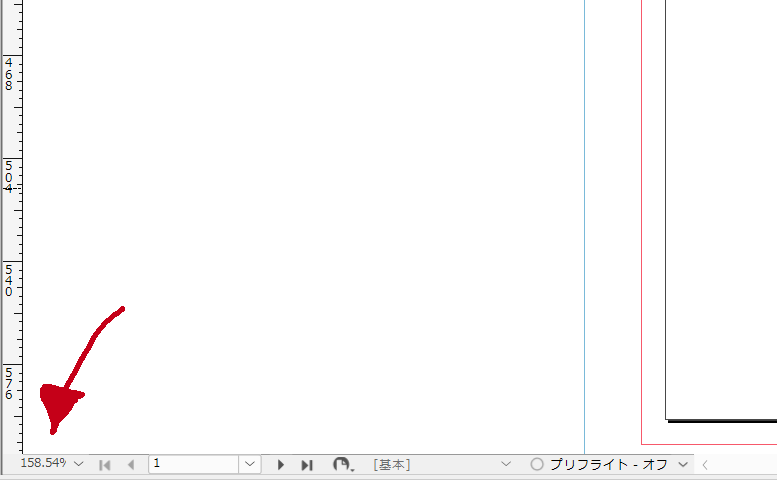Screen dimensions: 777x480
Task: Open the document status menu icon
Action: pyautogui.click(x=343, y=465)
